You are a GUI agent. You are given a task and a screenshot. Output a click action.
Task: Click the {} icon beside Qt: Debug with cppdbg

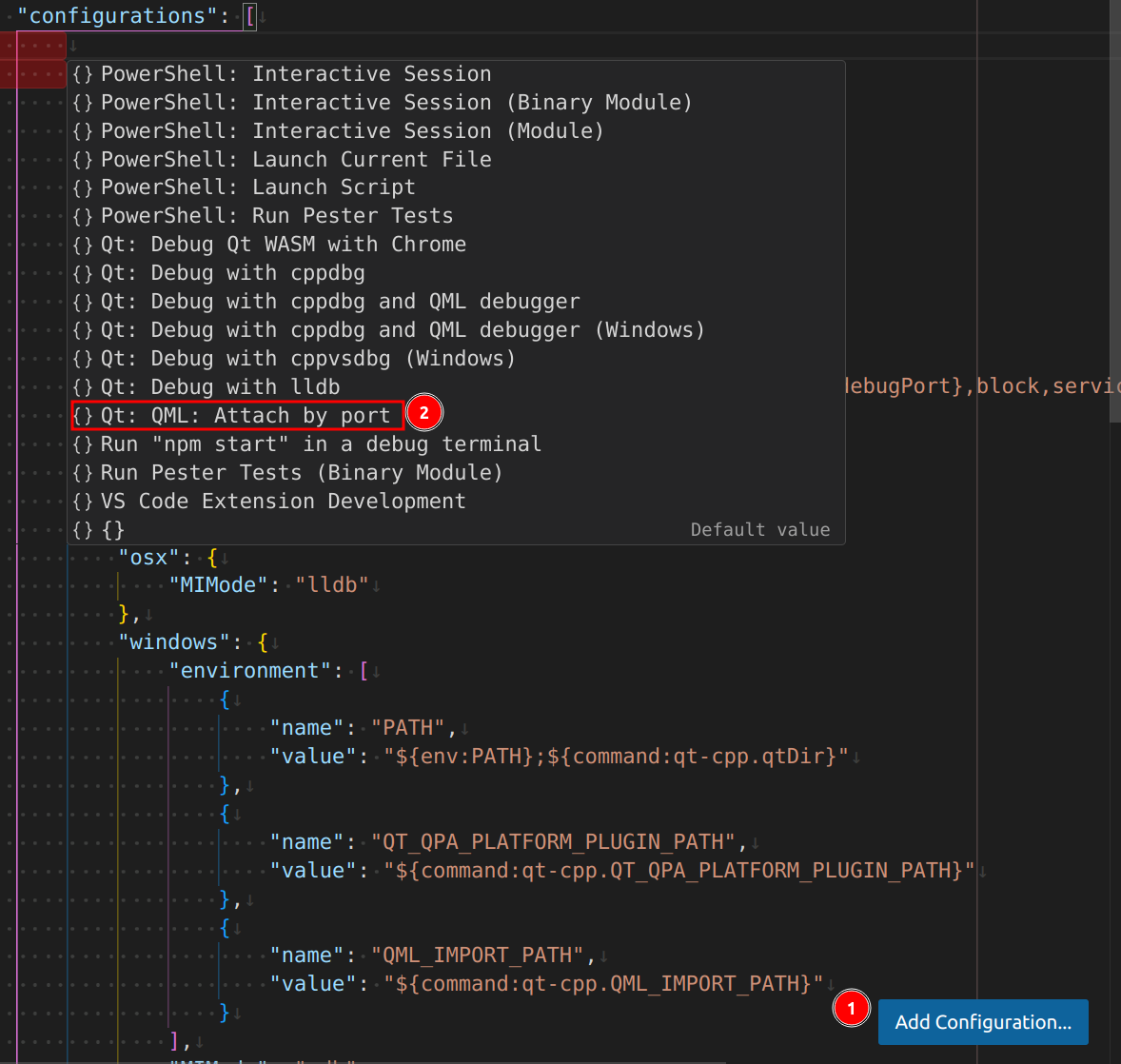coord(82,272)
